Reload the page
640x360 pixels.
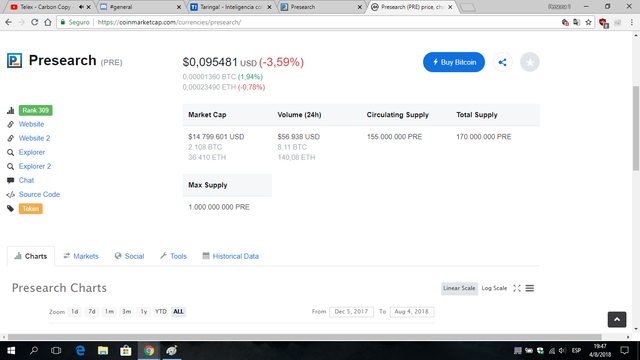click(35, 22)
